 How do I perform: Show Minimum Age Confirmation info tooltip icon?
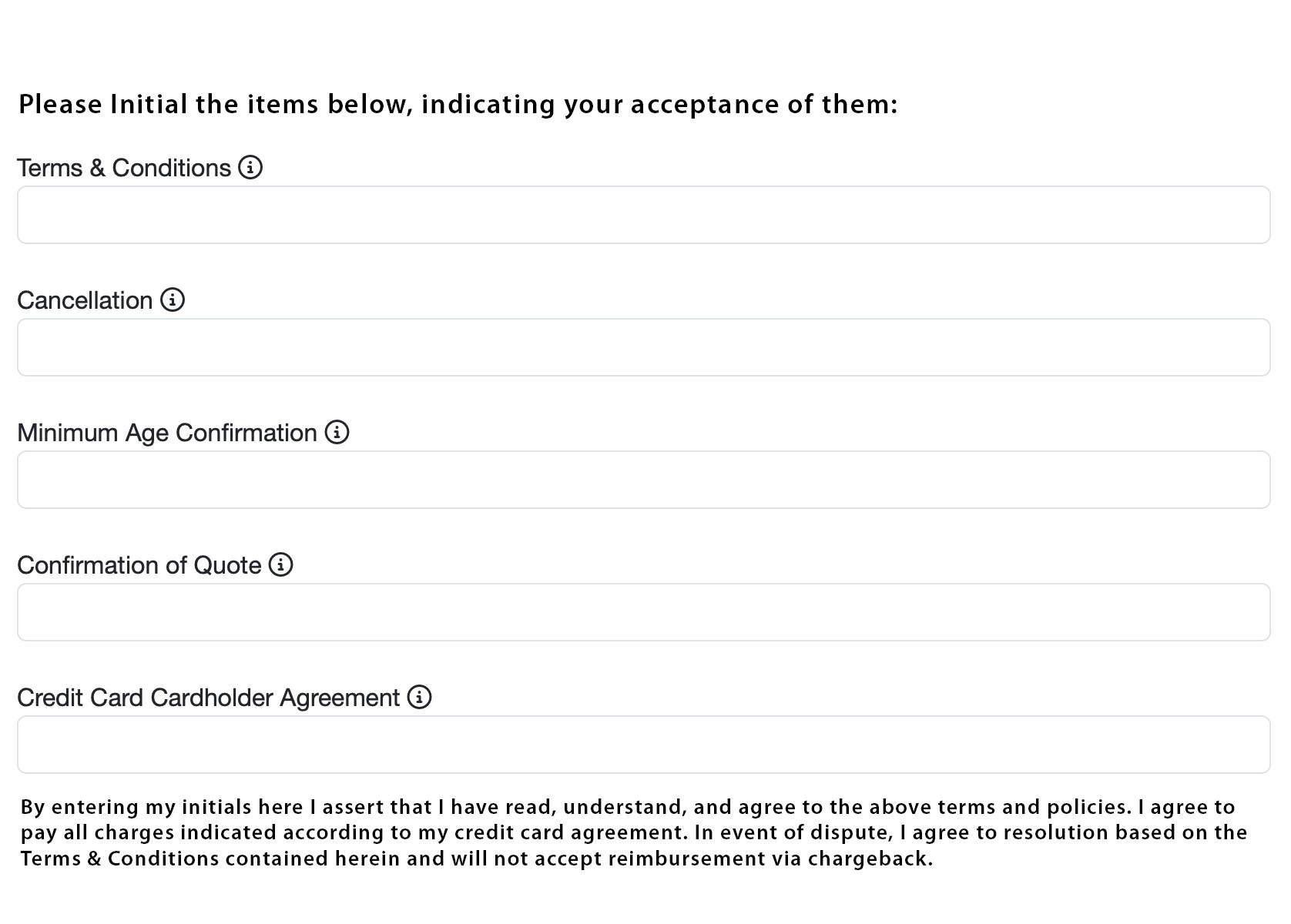[x=337, y=432]
